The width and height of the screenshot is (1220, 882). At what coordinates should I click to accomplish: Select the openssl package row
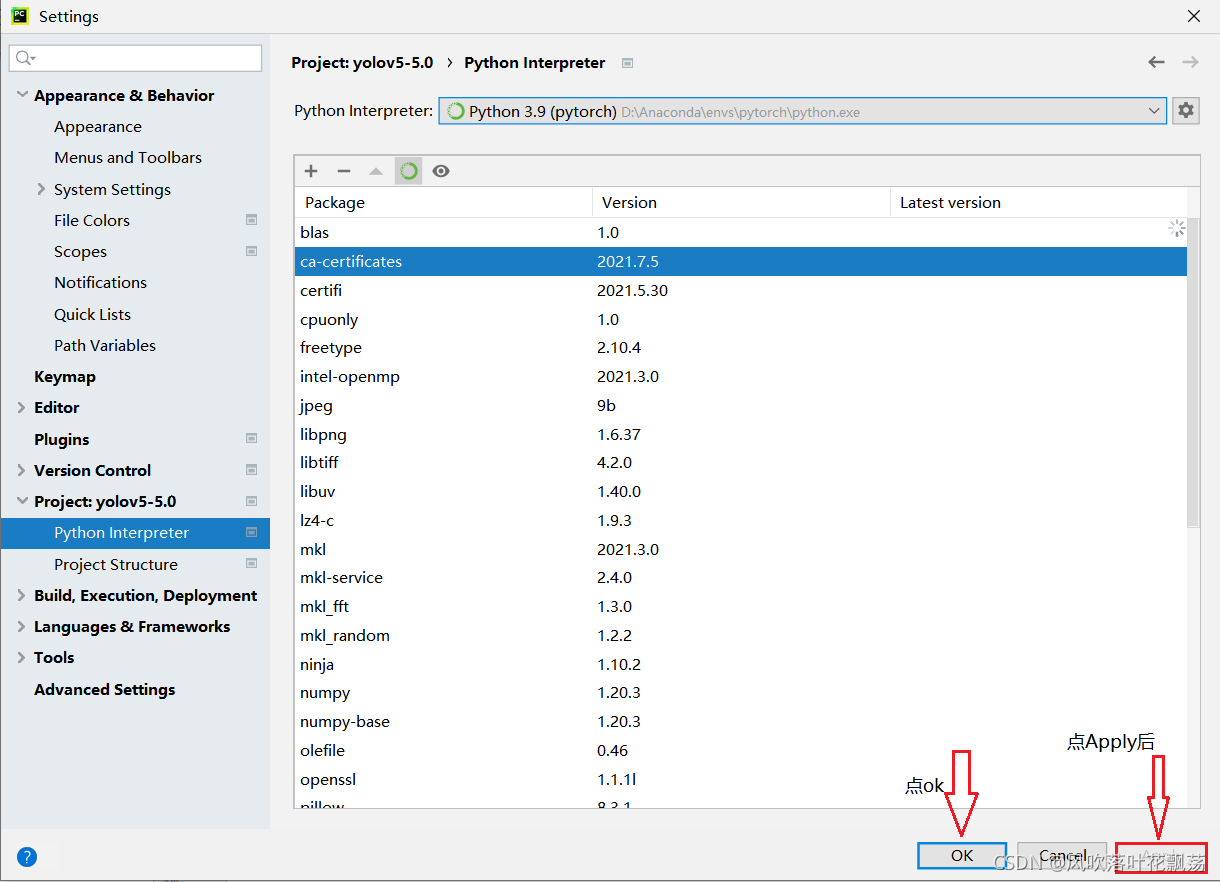tap(740, 779)
